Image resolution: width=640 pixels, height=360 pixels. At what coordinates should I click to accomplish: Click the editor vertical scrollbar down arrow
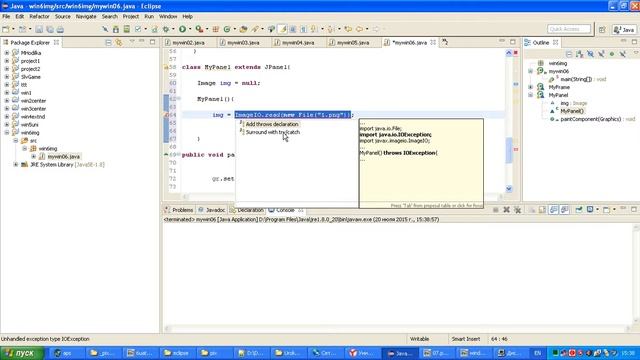tap(509, 189)
